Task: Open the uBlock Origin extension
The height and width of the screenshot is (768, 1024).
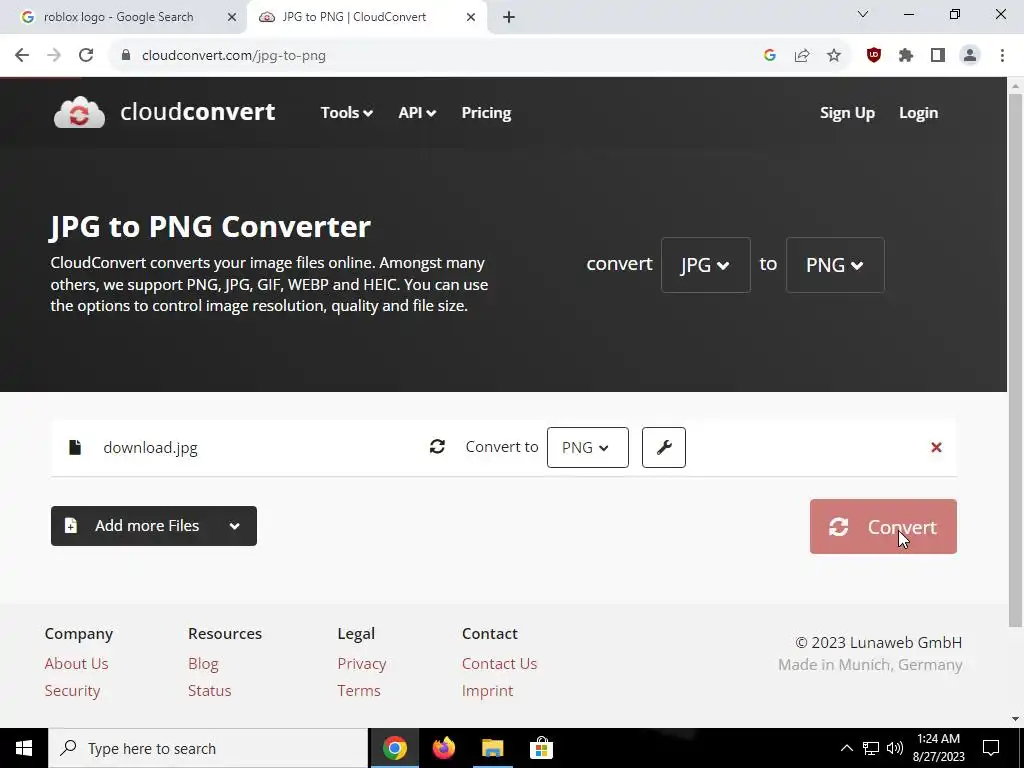Action: [874, 56]
